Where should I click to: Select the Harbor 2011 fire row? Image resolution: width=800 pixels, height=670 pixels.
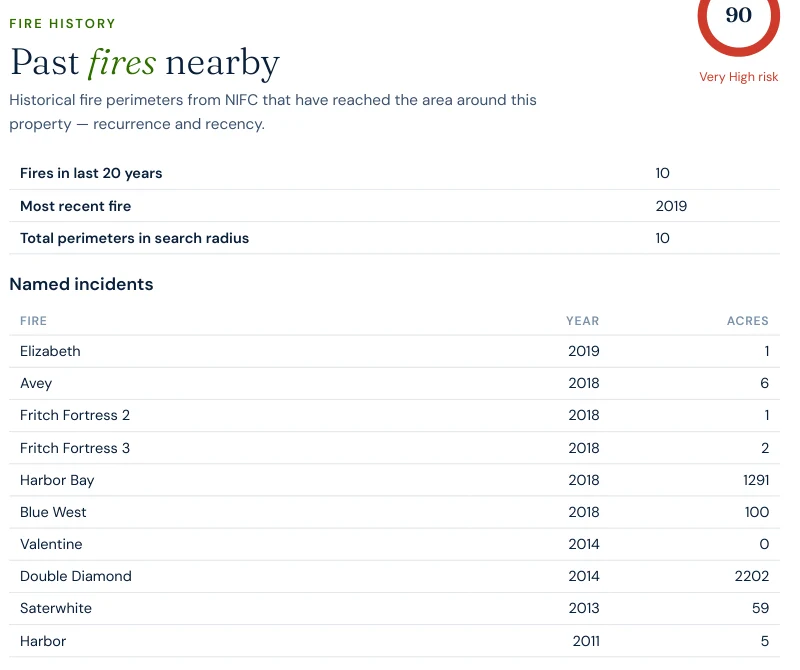click(x=394, y=641)
